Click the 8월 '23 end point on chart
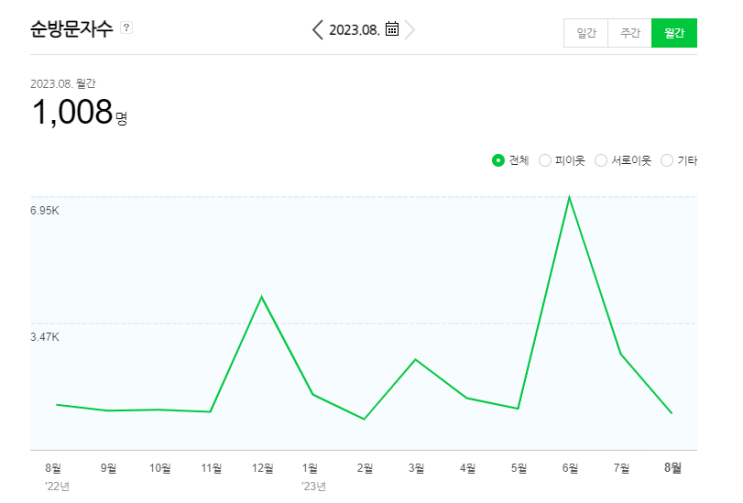The image size is (743, 503). (x=671, y=413)
